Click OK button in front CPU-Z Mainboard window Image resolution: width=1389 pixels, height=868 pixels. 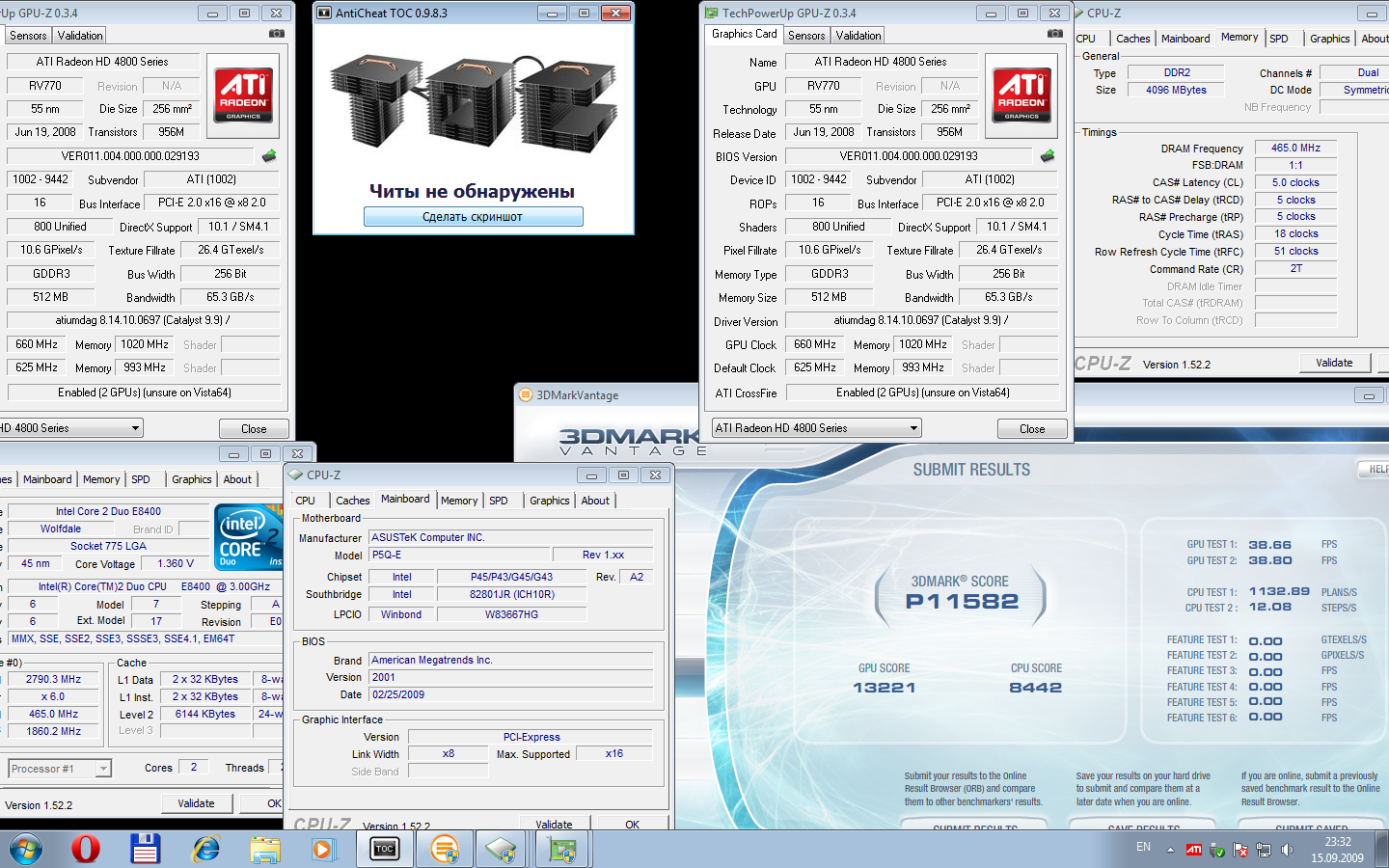[x=632, y=825]
